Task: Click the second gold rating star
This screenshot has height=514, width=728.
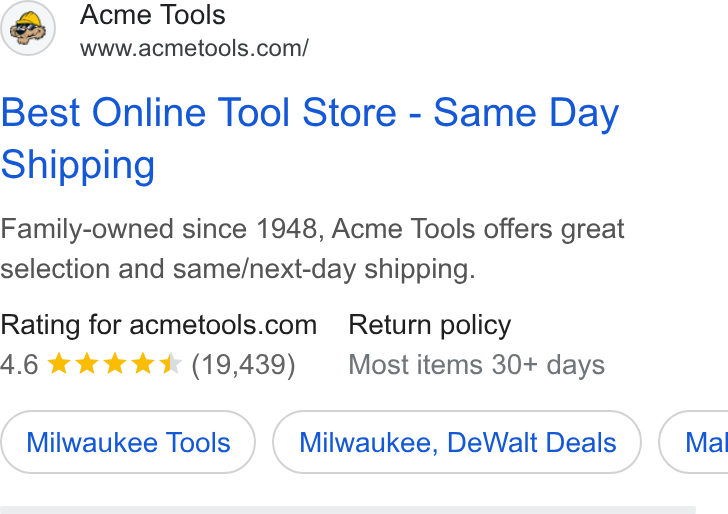Action: click(87, 364)
